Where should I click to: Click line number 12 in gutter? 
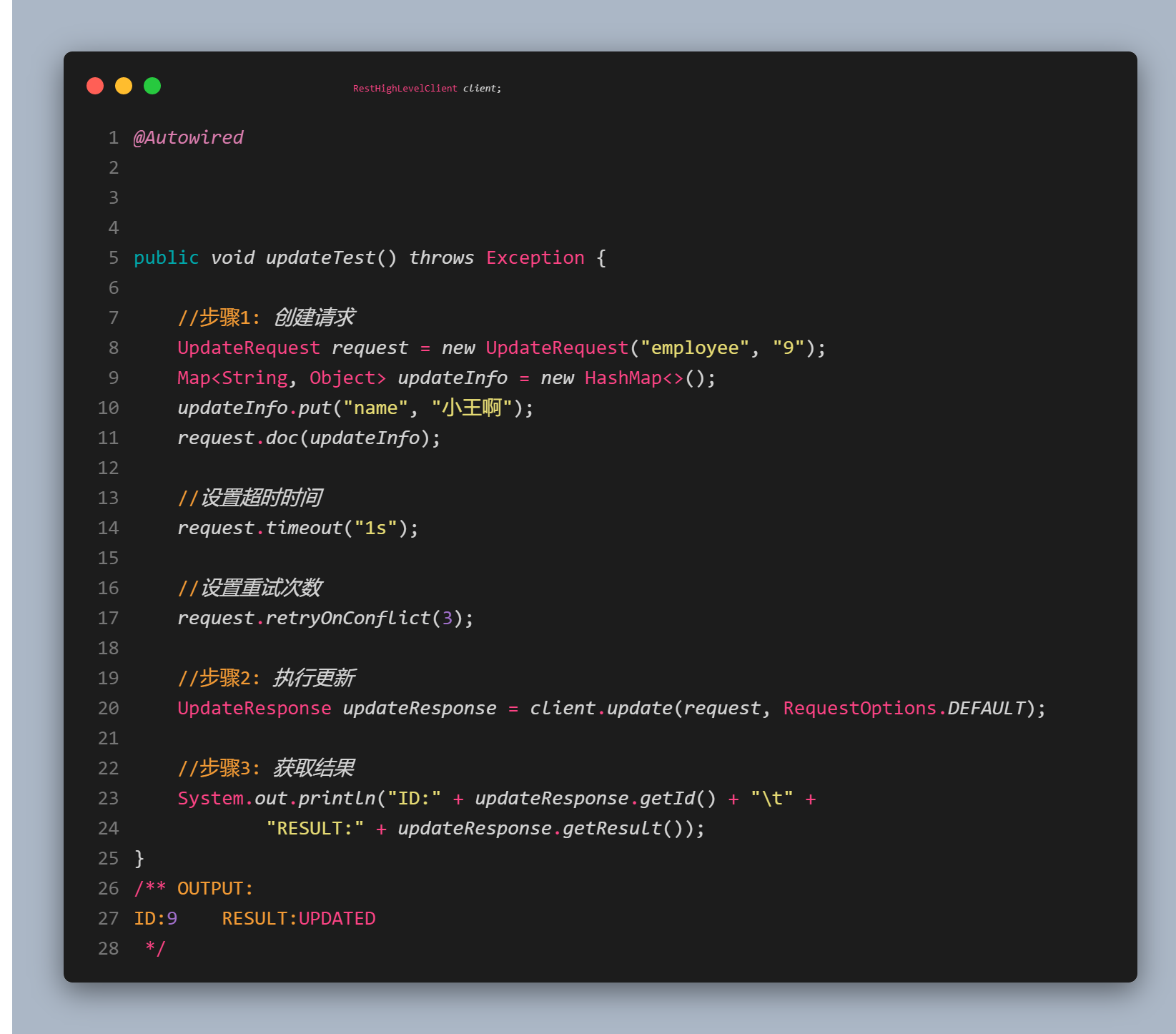coord(109,468)
